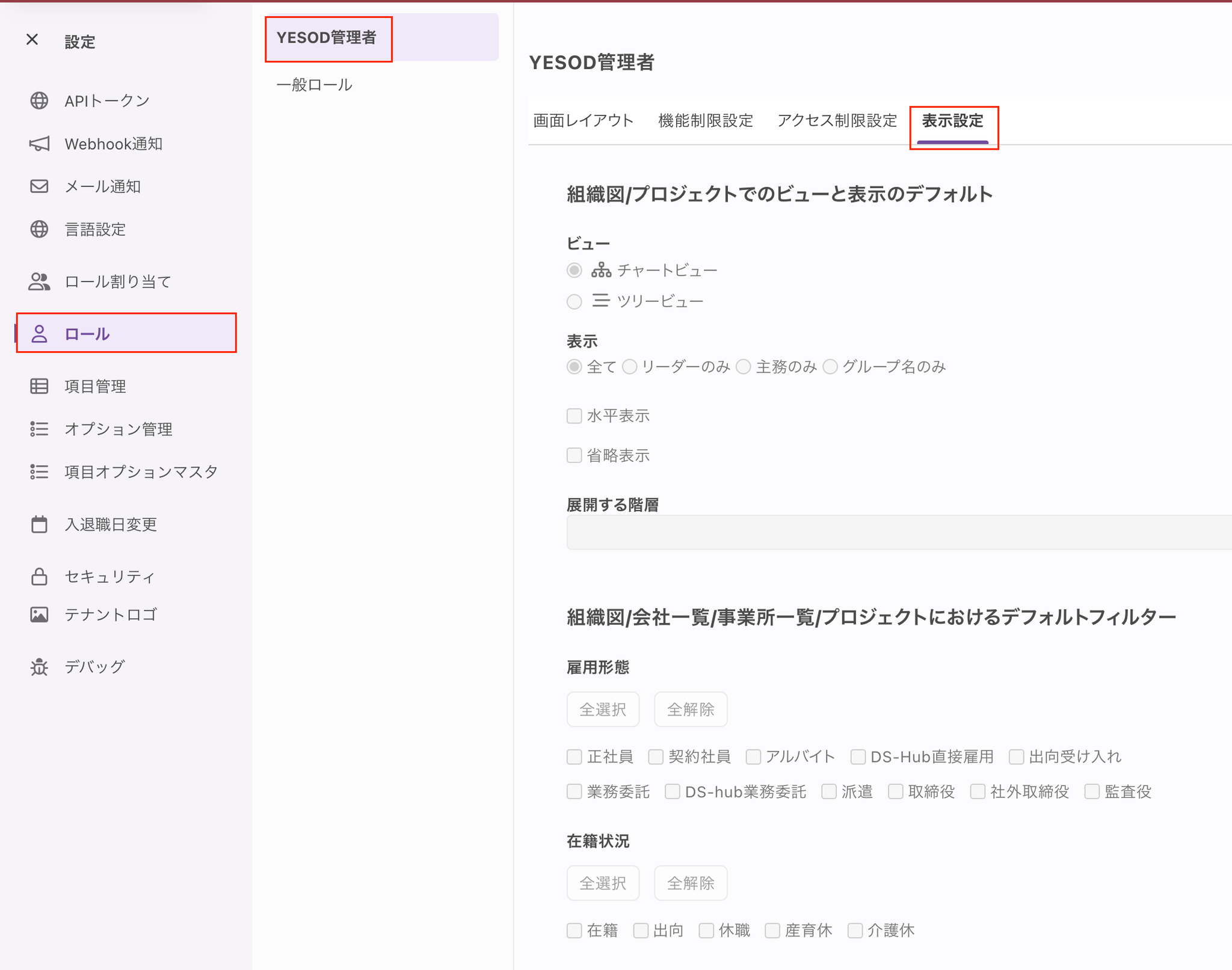Click 全選択 under 在籍状況
Screen dimensions: 1232x970
click(x=603, y=883)
